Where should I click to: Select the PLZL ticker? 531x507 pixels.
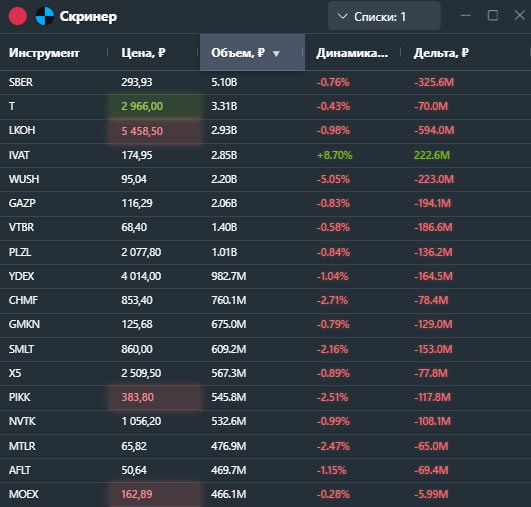tap(20, 252)
